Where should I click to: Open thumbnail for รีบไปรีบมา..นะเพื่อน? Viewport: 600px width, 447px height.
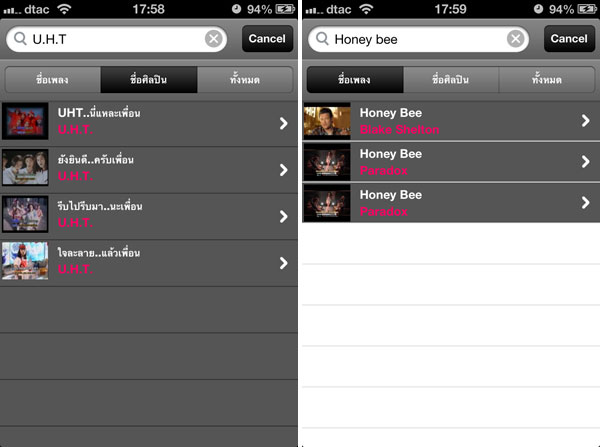coord(25,214)
